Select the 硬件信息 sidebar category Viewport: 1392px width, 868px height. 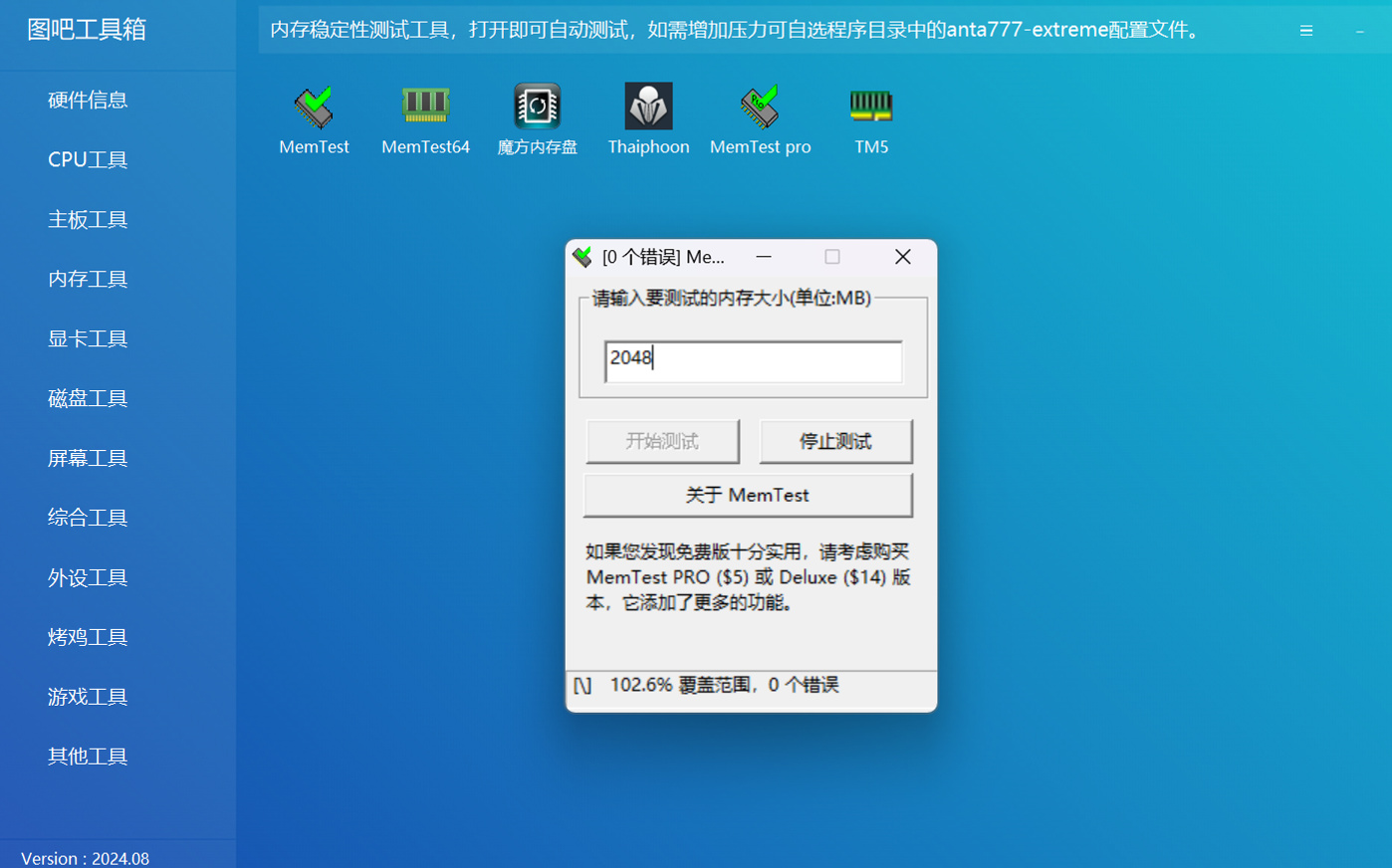[x=88, y=100]
